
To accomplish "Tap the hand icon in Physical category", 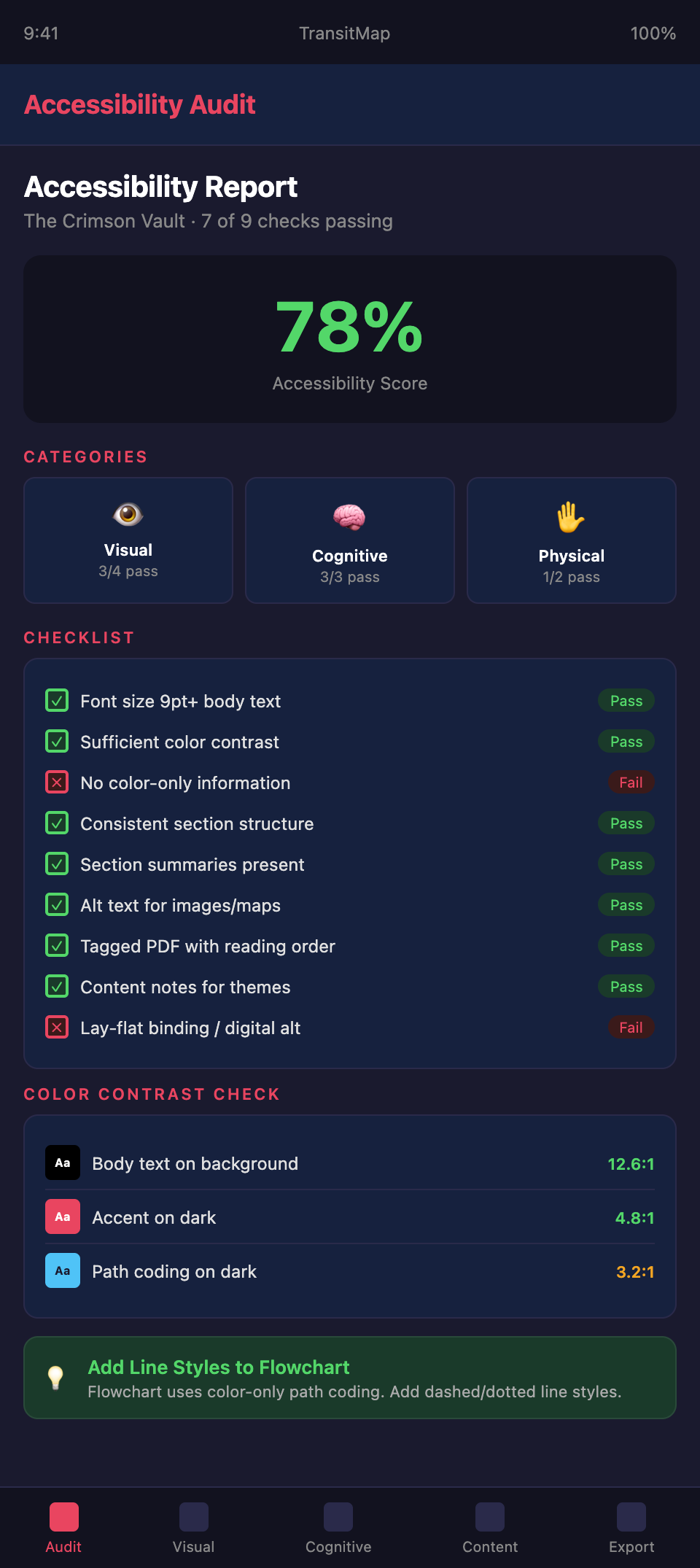I will (x=571, y=517).
